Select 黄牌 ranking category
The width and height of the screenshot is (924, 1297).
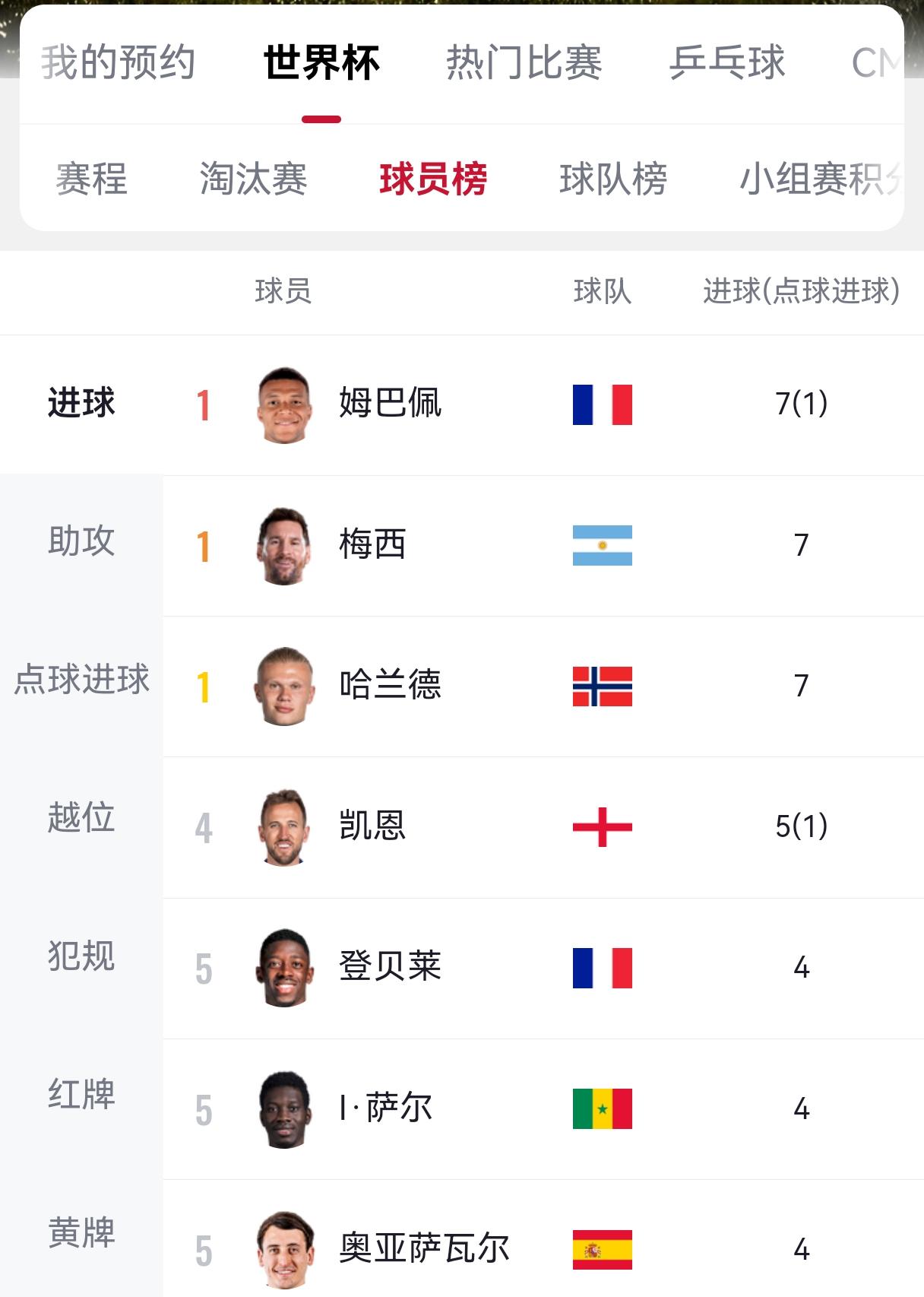click(81, 1233)
